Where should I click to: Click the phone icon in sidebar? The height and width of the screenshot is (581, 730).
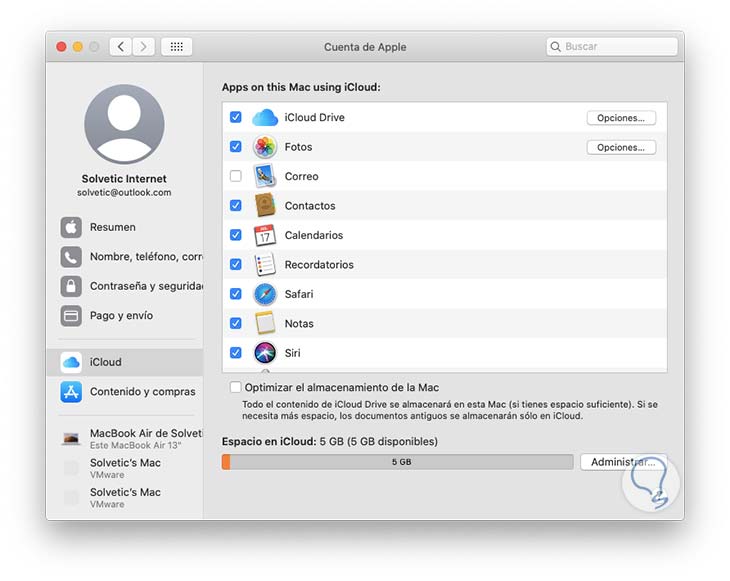point(71,257)
